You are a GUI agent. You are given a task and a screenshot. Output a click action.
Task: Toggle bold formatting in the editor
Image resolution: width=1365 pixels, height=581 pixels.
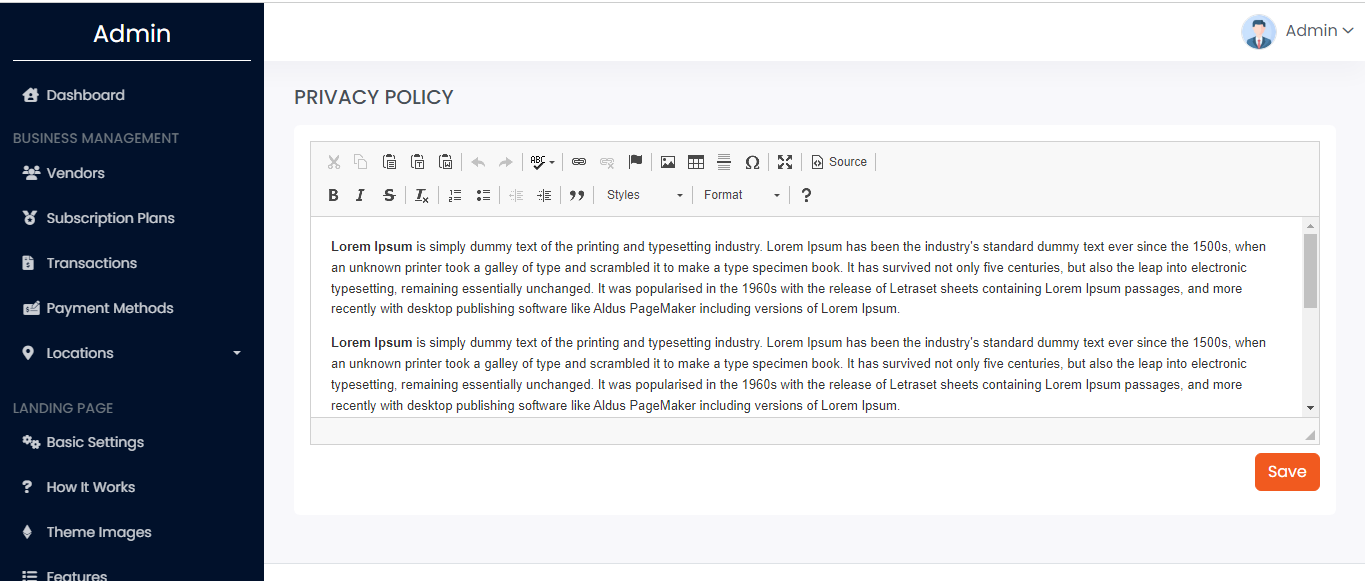pos(334,195)
